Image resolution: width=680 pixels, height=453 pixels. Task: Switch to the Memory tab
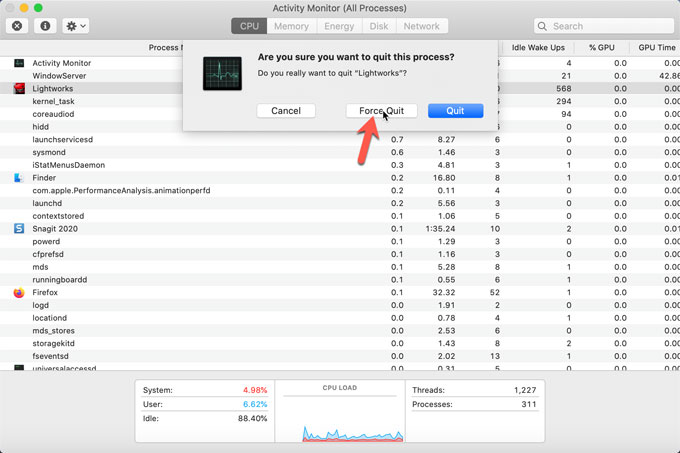[291, 26]
